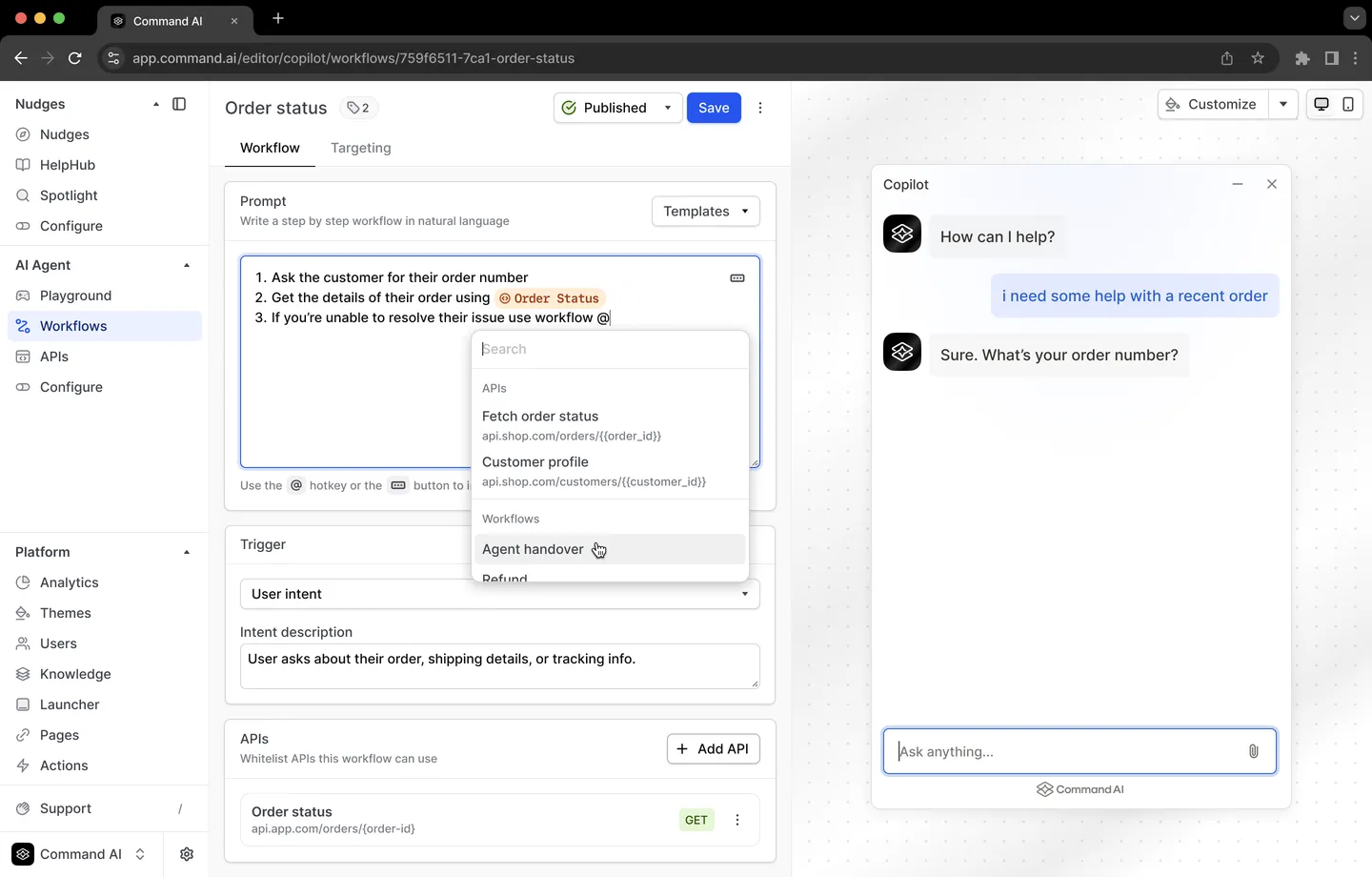
Task: Share page from address bar
Action: point(1227,58)
